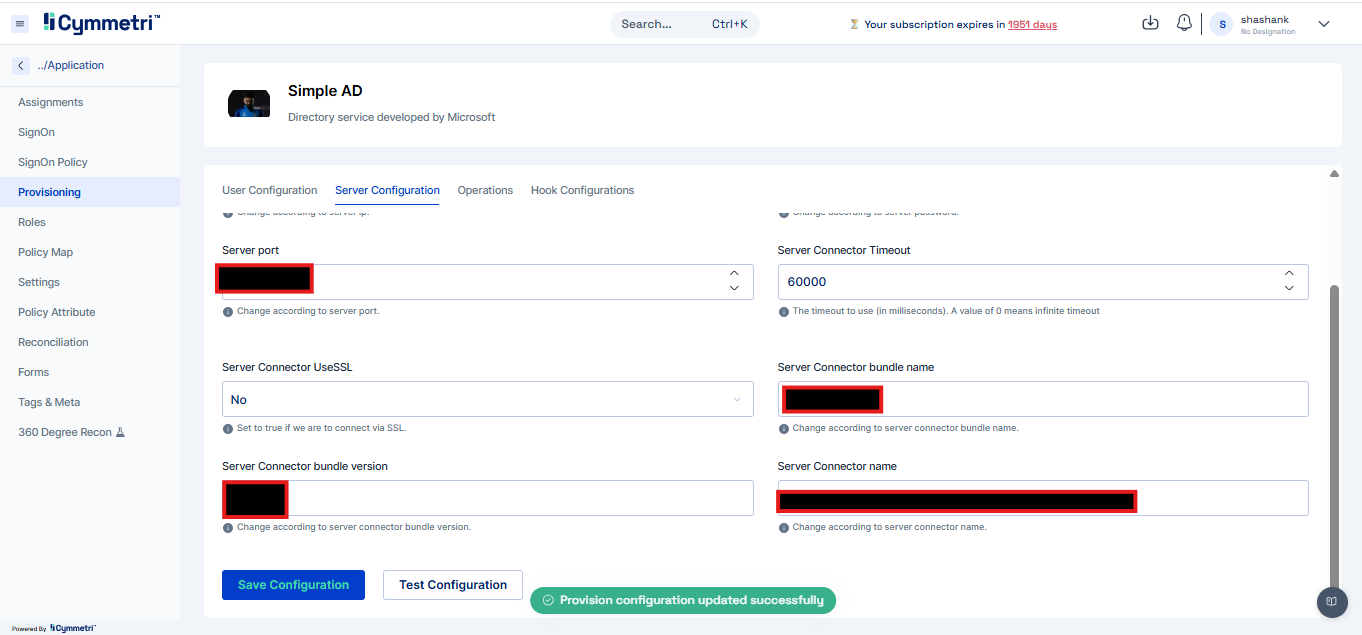1362x635 pixels.
Task: Select the Server Configuration tab
Action: click(387, 190)
